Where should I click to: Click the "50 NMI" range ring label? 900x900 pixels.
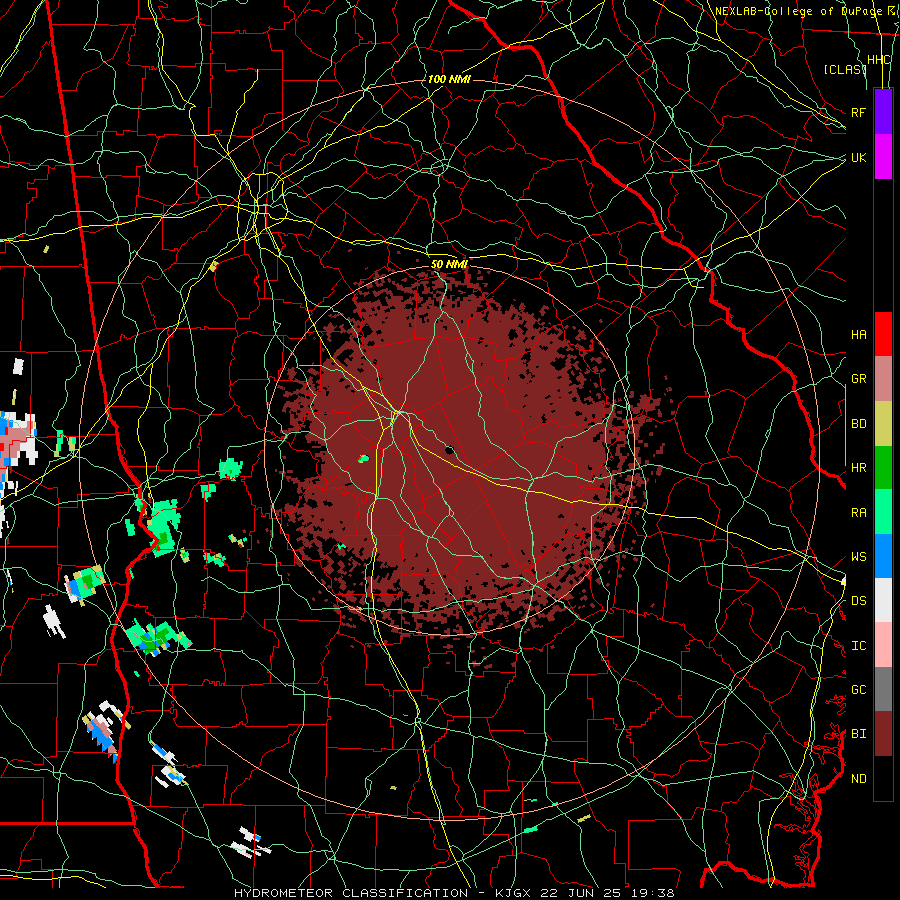point(449,264)
